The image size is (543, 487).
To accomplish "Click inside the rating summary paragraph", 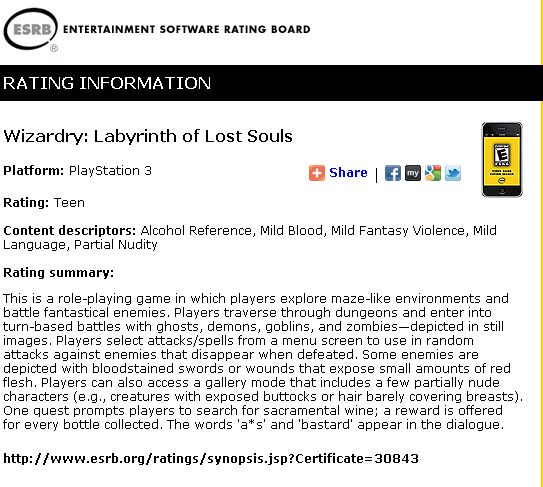I will click(263, 362).
